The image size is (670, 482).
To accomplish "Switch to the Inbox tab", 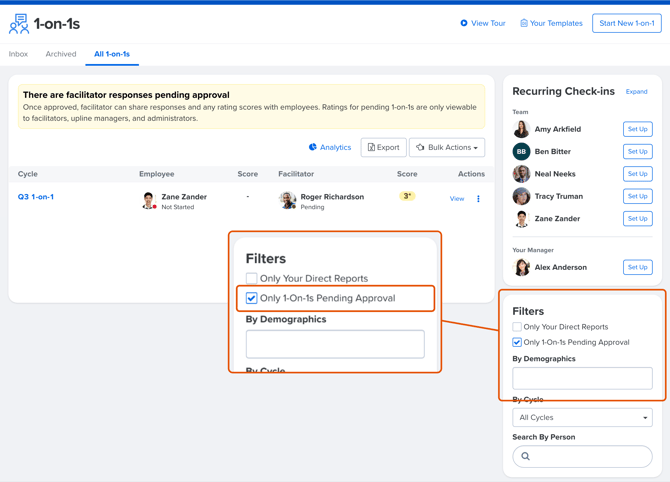I will tap(18, 54).
